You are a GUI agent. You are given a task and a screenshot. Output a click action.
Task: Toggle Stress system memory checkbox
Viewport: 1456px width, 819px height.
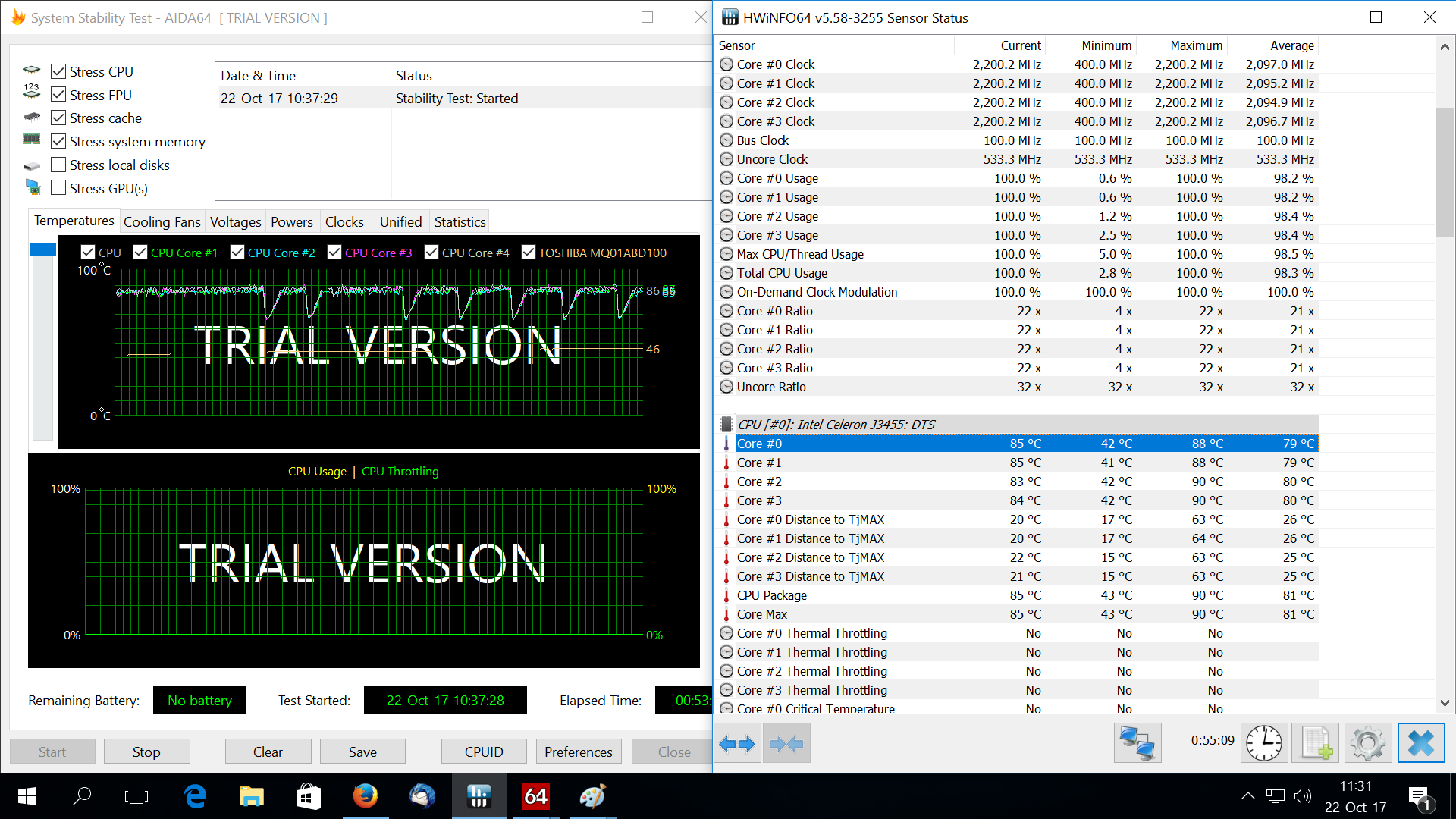58,141
